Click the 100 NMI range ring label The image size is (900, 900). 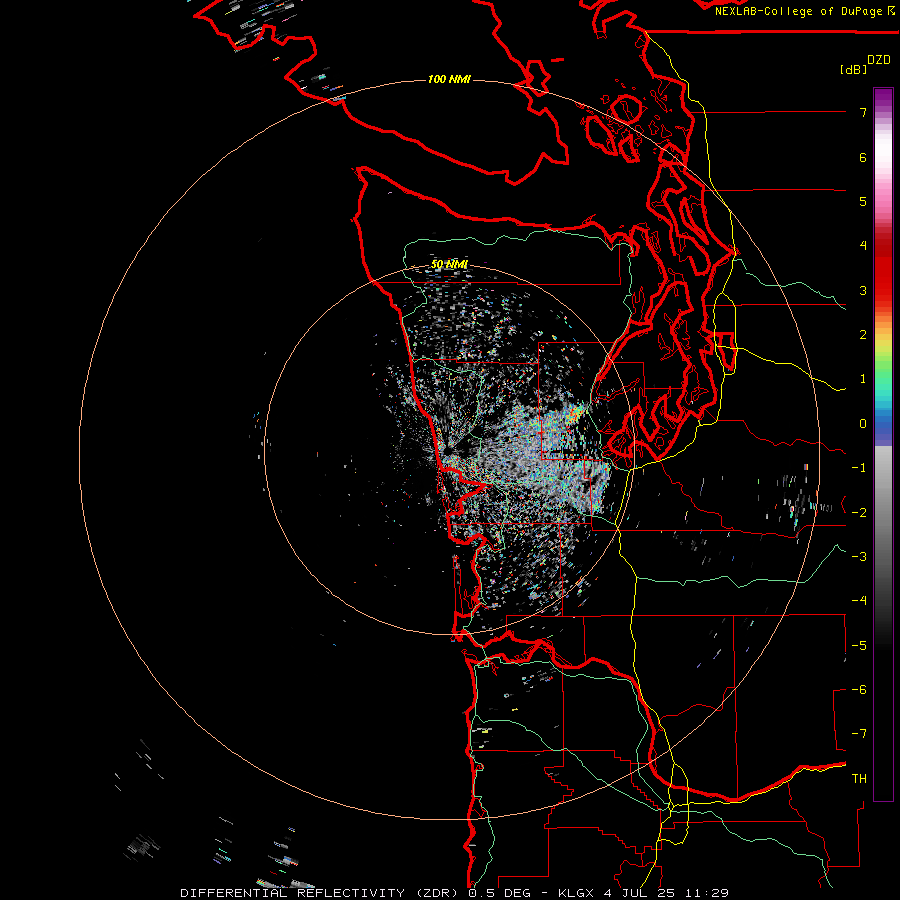449,79
